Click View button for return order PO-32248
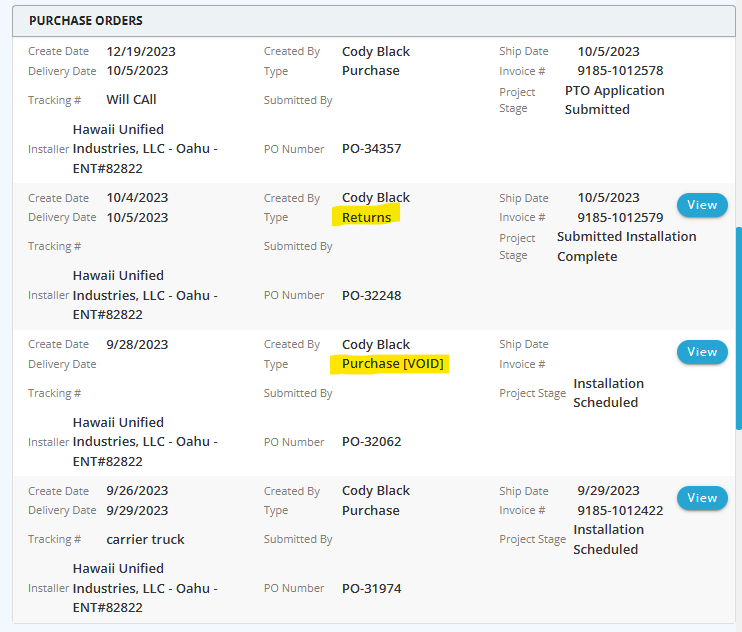 pyautogui.click(x=702, y=205)
